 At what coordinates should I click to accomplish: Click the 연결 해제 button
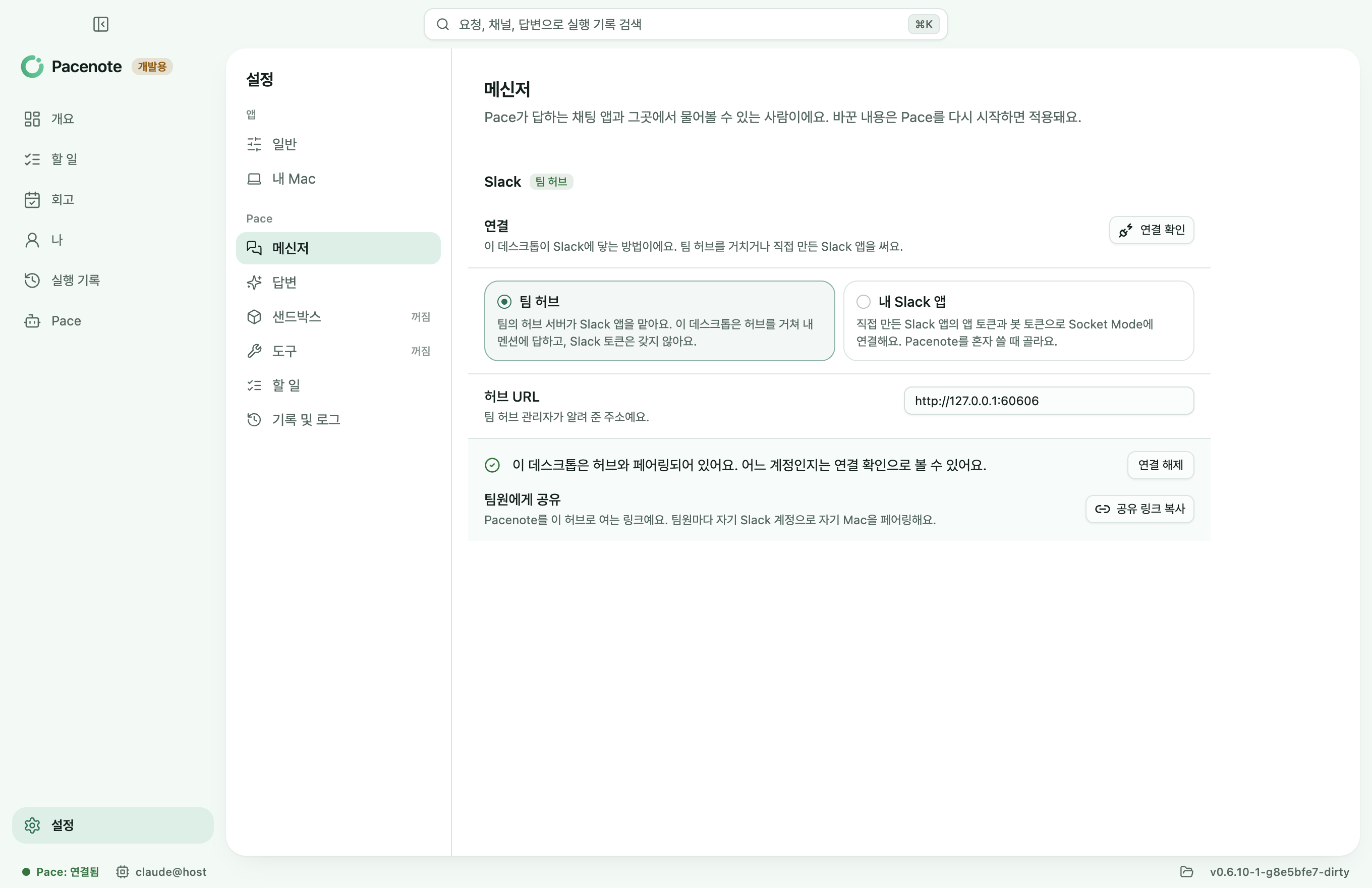[1161, 465]
